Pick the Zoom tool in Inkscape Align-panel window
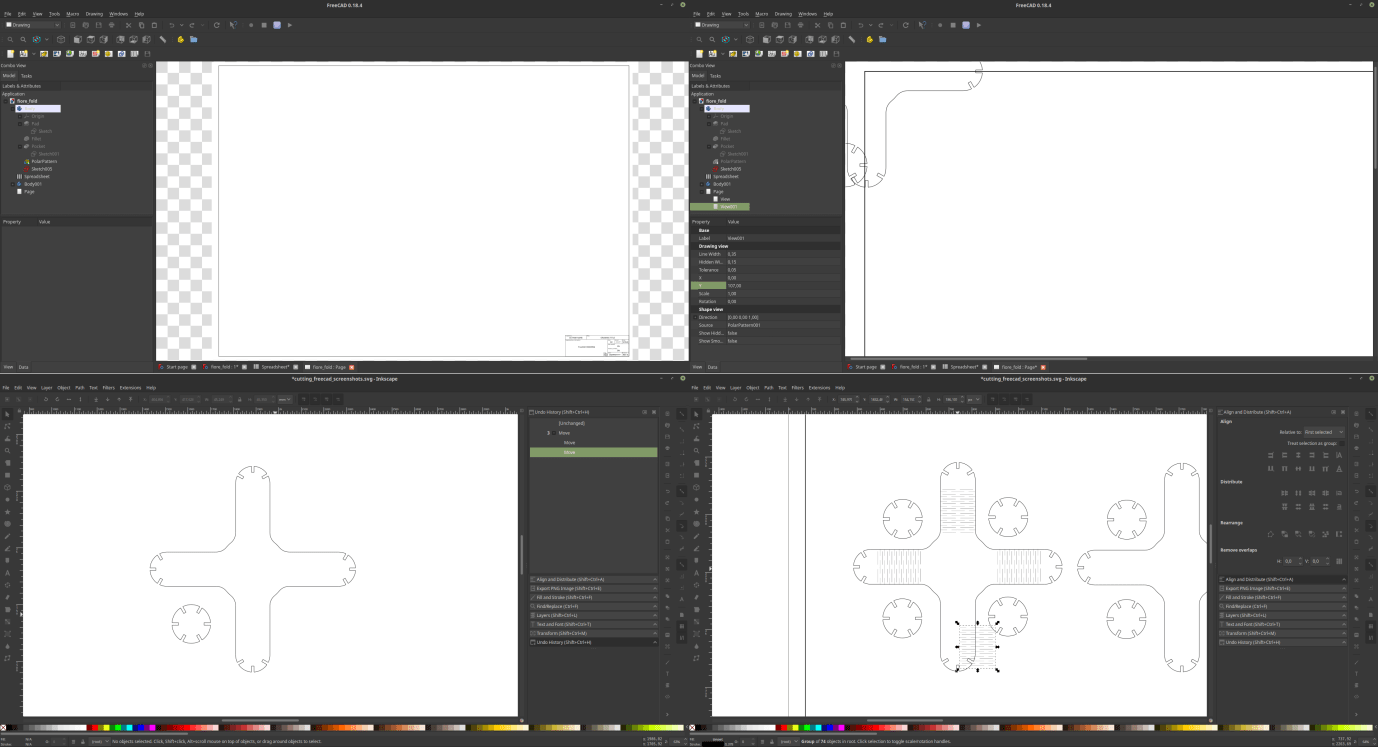Image resolution: width=1378 pixels, height=747 pixels. (695, 451)
